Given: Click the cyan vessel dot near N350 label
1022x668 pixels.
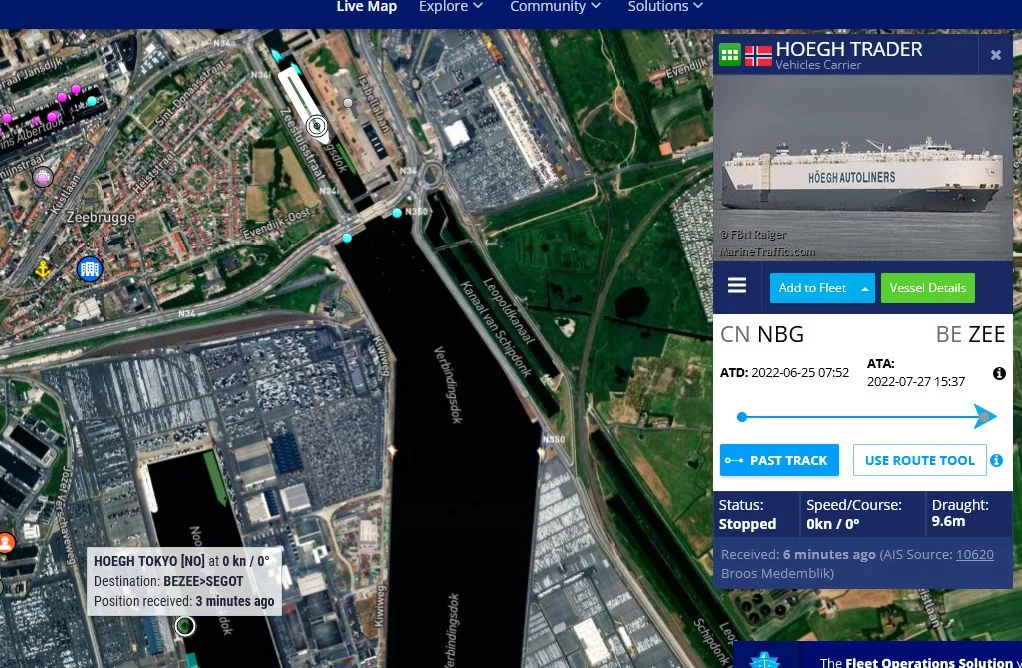Looking at the screenshot, I should pos(397,213).
